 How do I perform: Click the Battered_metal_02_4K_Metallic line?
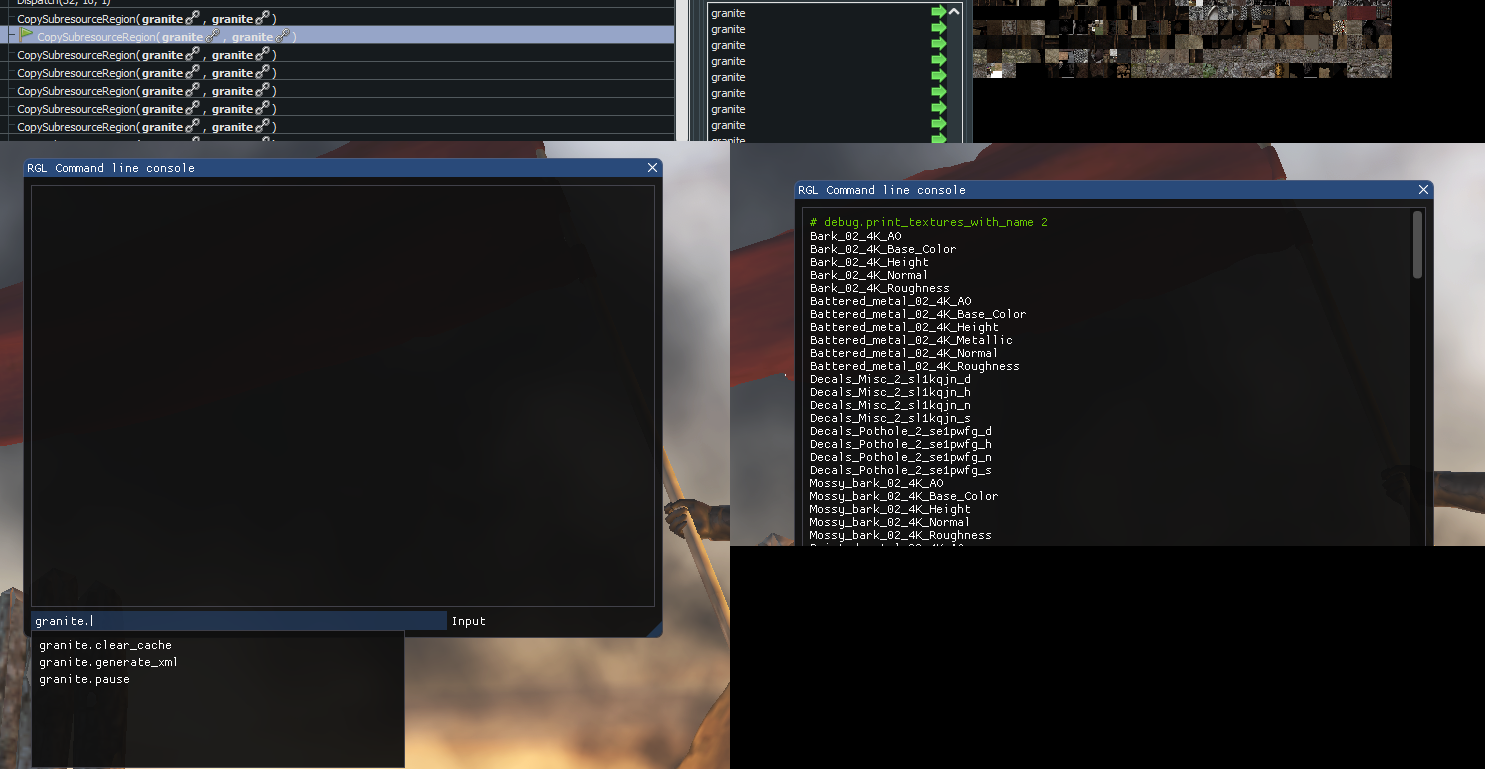pos(911,340)
